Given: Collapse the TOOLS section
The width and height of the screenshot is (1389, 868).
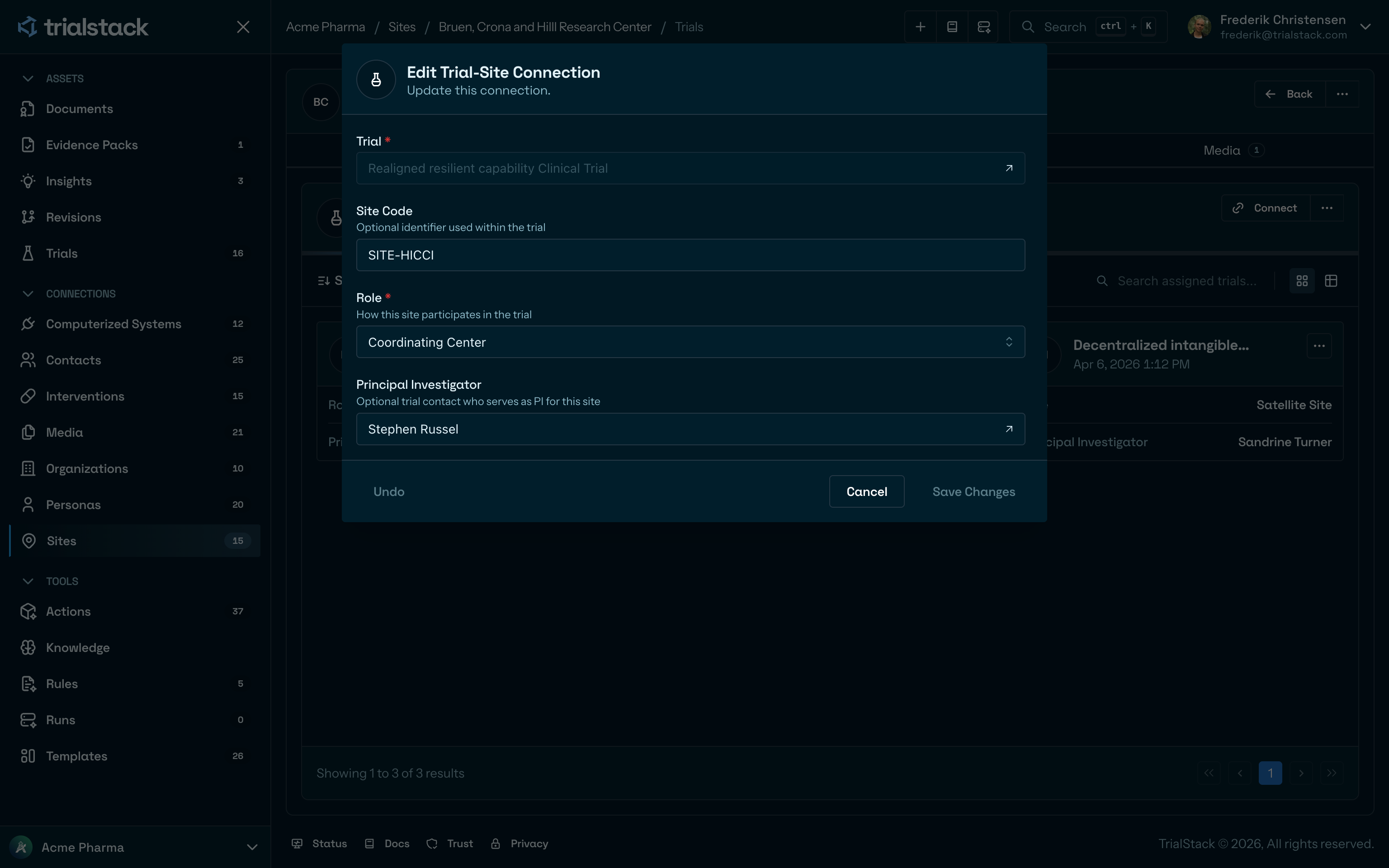Looking at the screenshot, I should [x=28, y=581].
